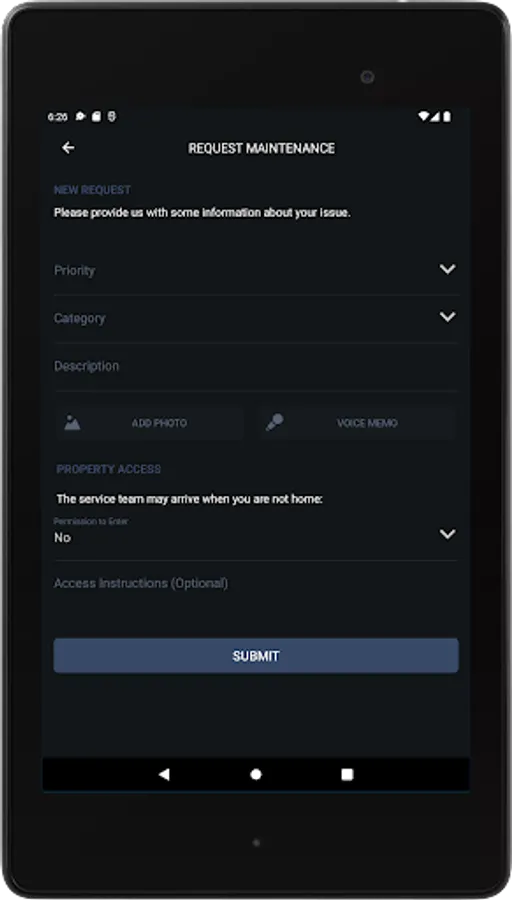The width and height of the screenshot is (512, 900).
Task: Select the Priority field
Action: pyautogui.click(x=256, y=270)
